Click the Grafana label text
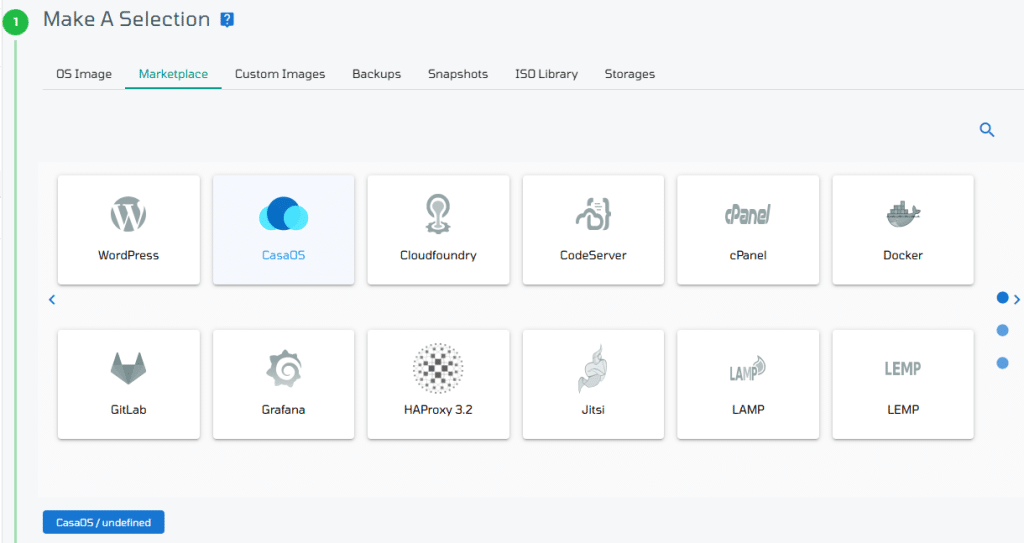1024x543 pixels. pyautogui.click(x=283, y=410)
